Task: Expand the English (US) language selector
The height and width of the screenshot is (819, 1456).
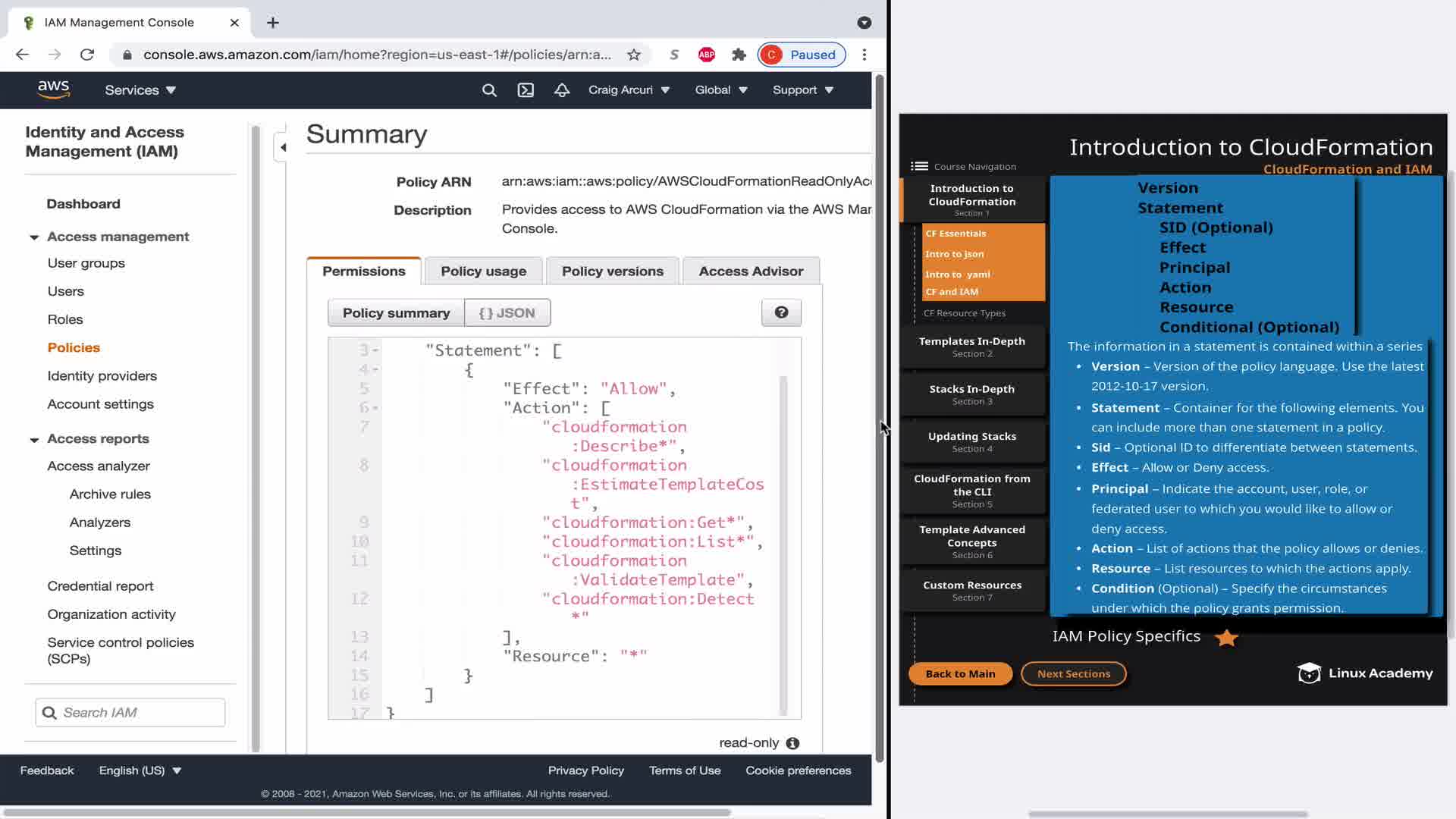Action: [x=140, y=770]
